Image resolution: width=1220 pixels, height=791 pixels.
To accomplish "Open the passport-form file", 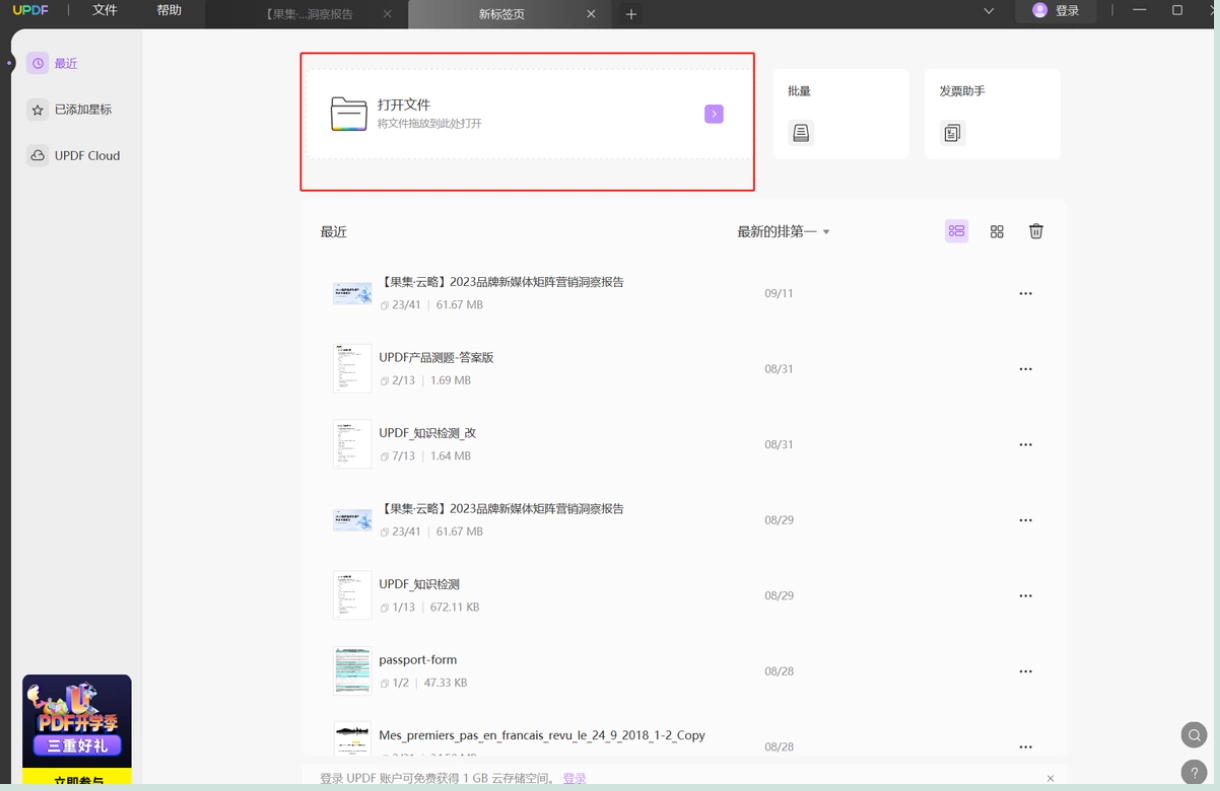I will pyautogui.click(x=418, y=660).
